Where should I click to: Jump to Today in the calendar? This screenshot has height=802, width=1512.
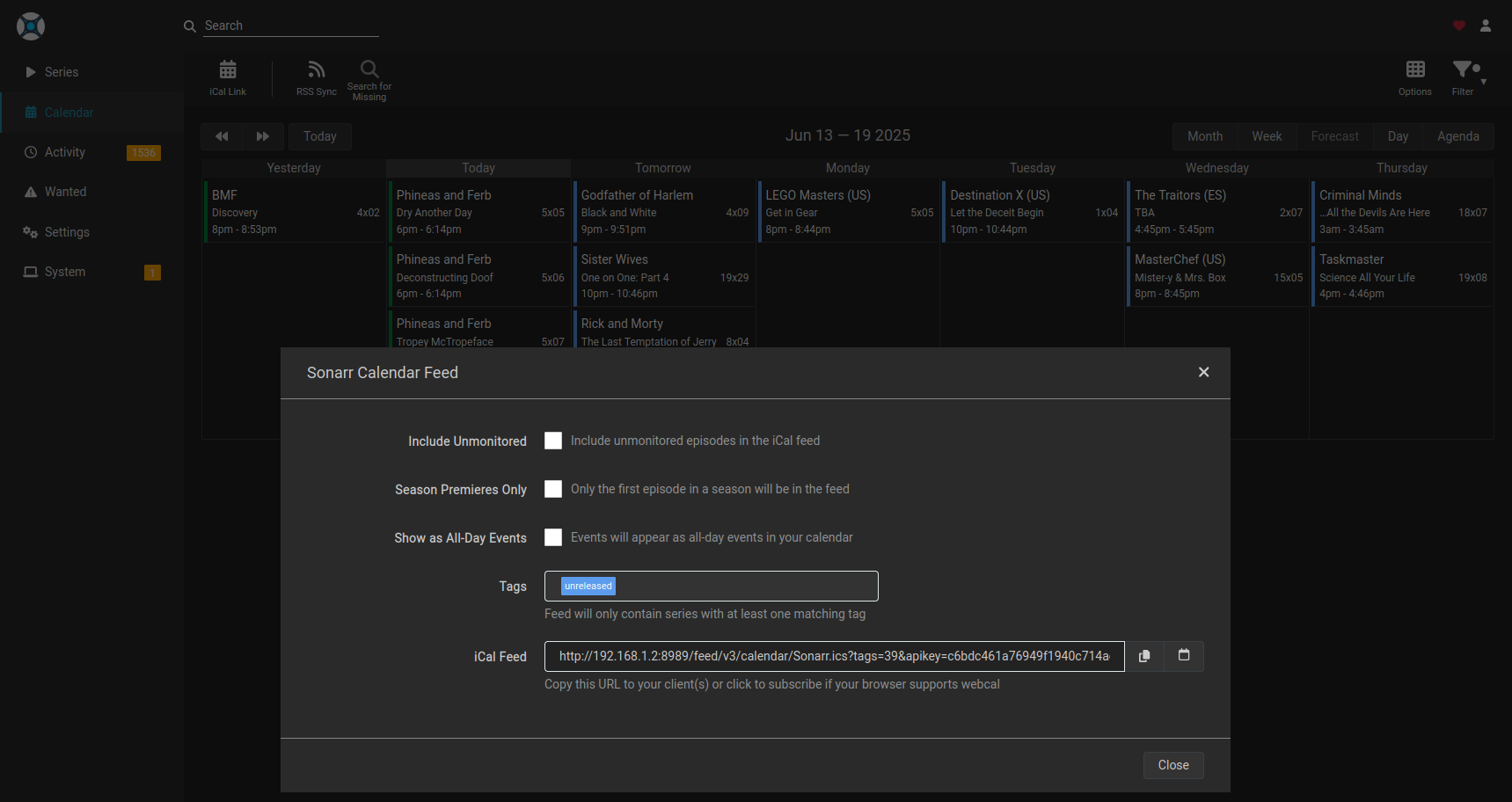pos(320,136)
